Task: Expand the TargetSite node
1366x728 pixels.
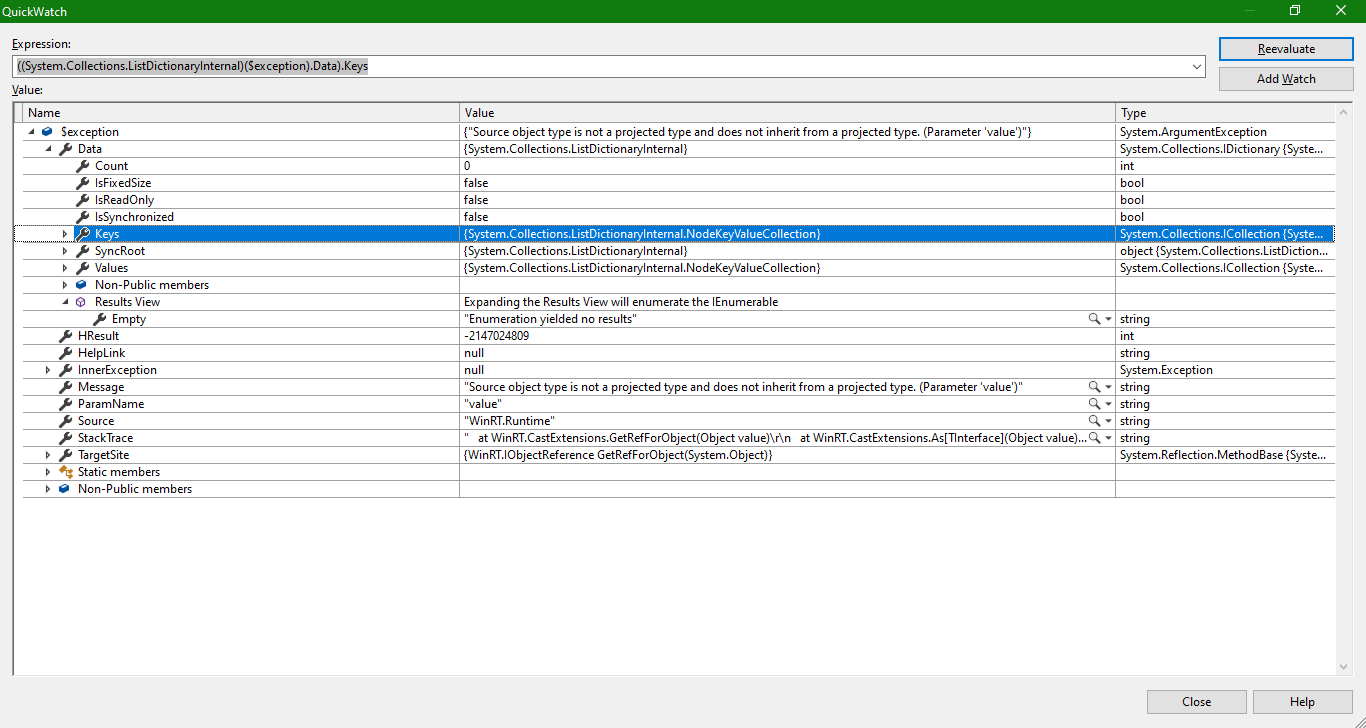Action: [48, 454]
